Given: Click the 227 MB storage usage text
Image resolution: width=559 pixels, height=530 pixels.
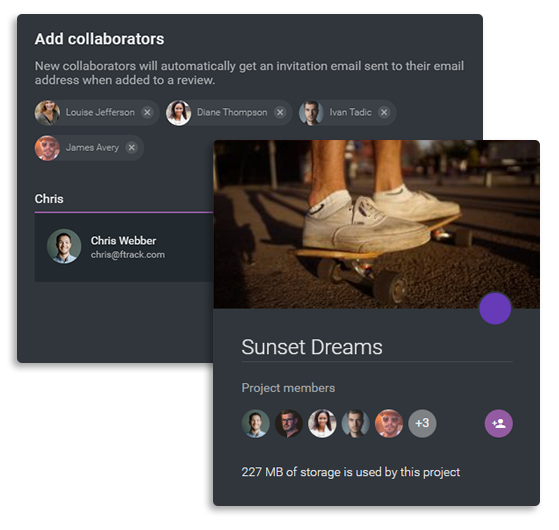Looking at the screenshot, I should [350, 472].
